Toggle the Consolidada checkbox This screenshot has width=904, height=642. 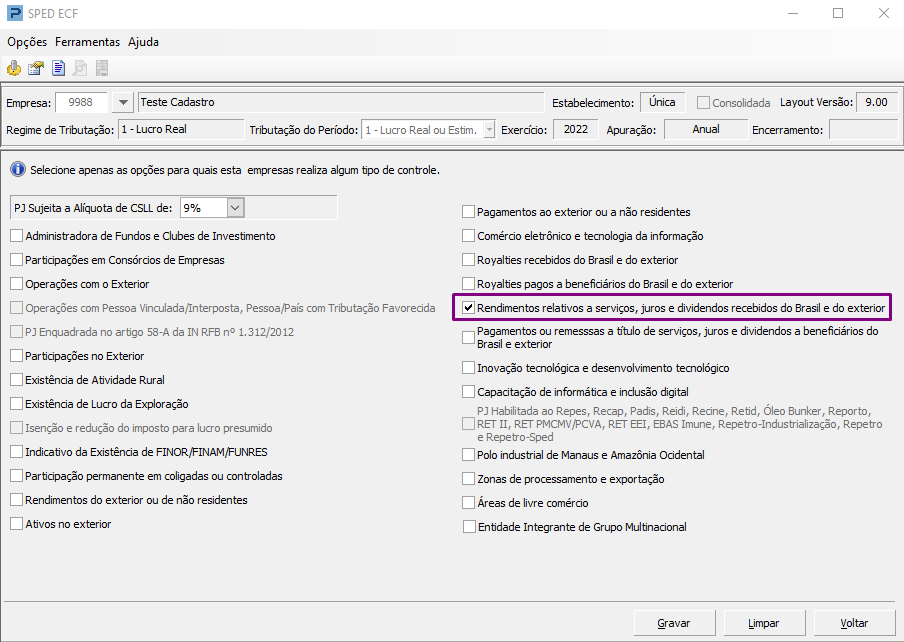[x=703, y=103]
